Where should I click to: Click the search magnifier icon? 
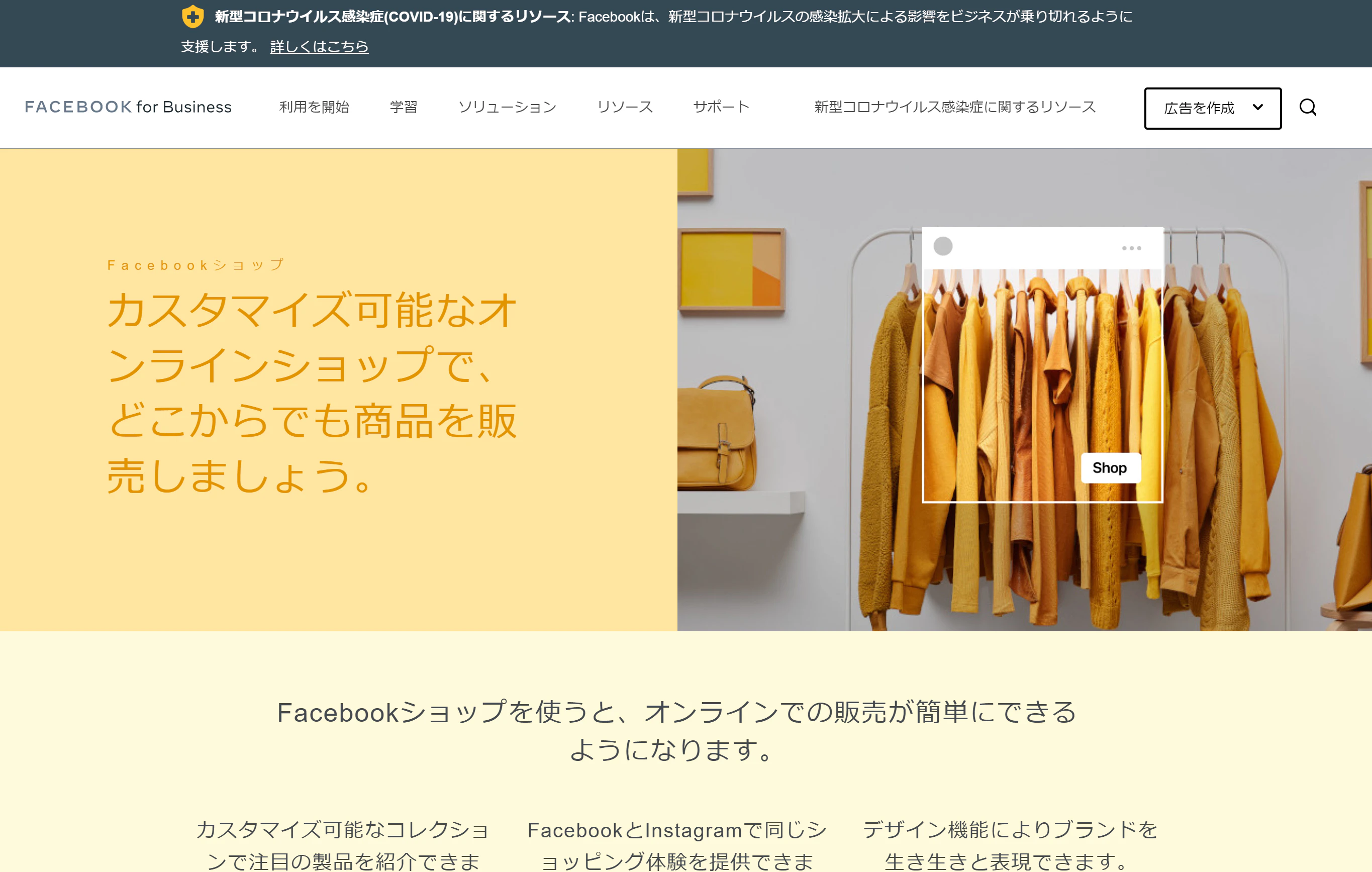1307,107
